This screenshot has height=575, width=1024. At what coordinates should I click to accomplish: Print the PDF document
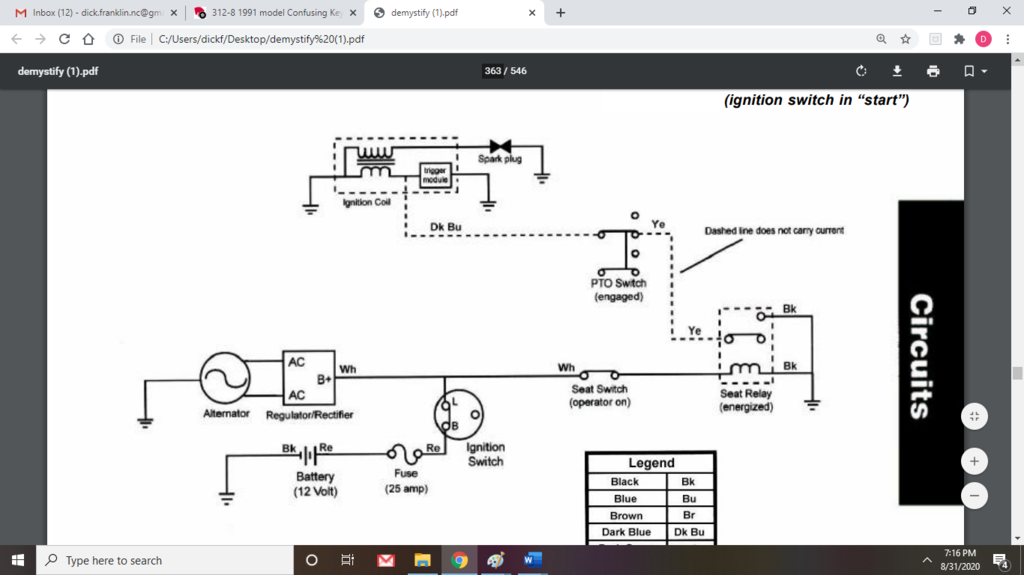tap(933, 71)
